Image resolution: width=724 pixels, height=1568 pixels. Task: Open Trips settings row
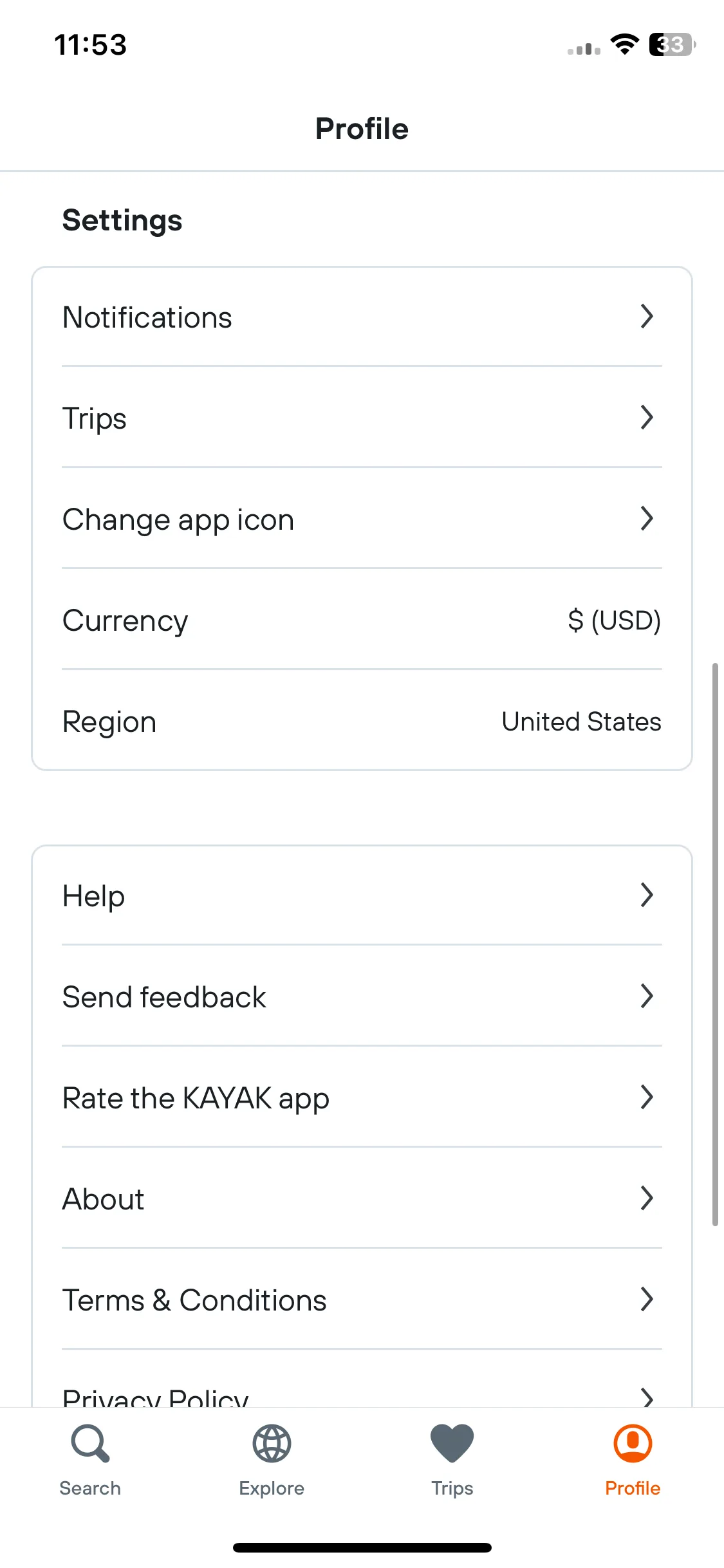coord(362,417)
